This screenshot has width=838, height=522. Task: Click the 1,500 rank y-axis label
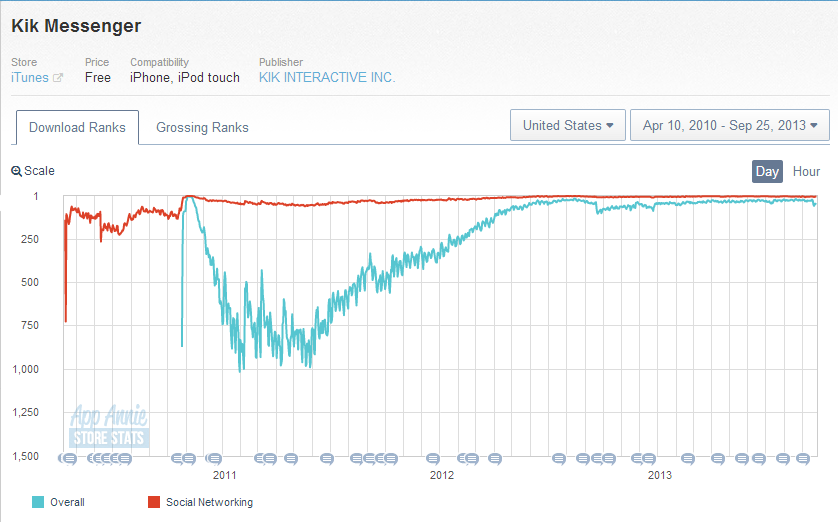[x=26, y=456]
